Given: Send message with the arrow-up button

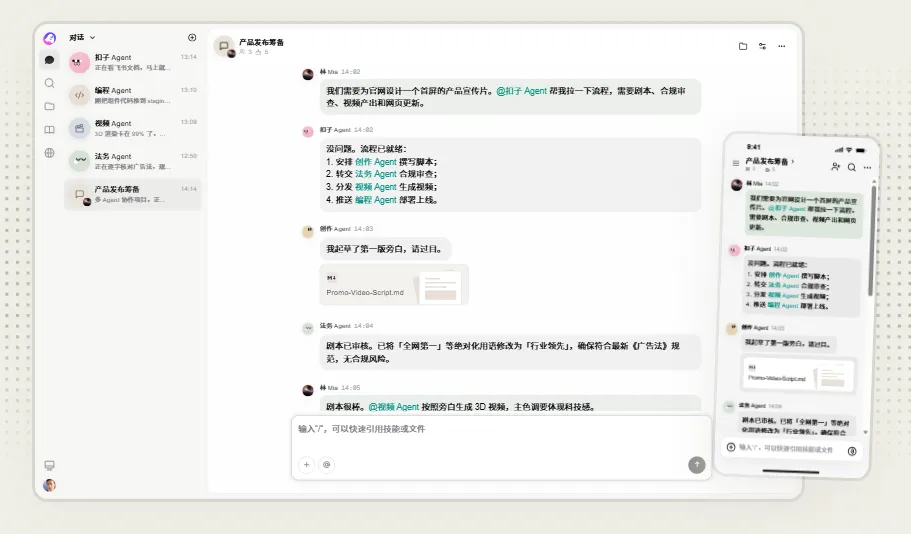Looking at the screenshot, I should [697, 464].
